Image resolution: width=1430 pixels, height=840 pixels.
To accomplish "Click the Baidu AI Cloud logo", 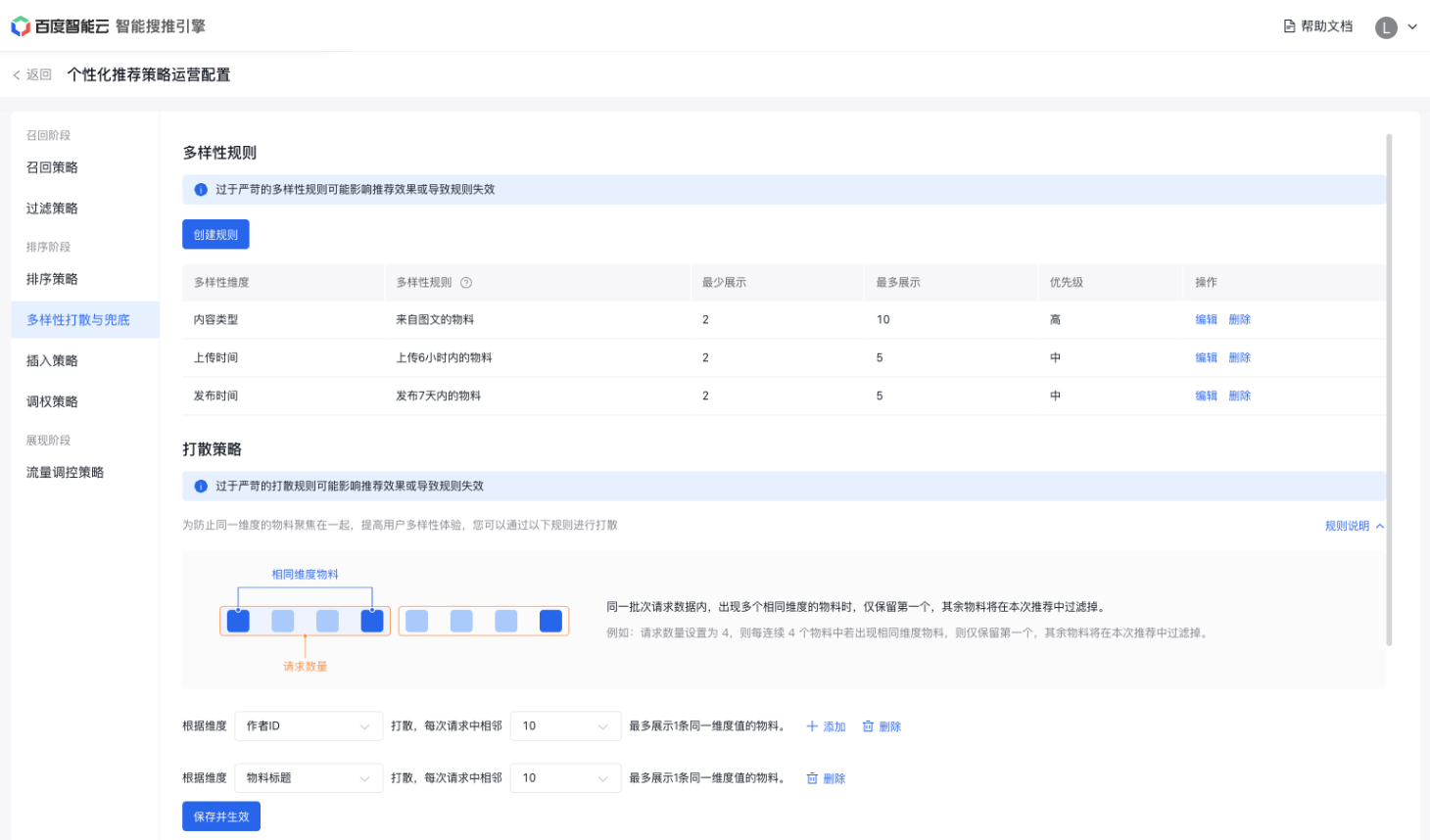I will click(x=60, y=26).
